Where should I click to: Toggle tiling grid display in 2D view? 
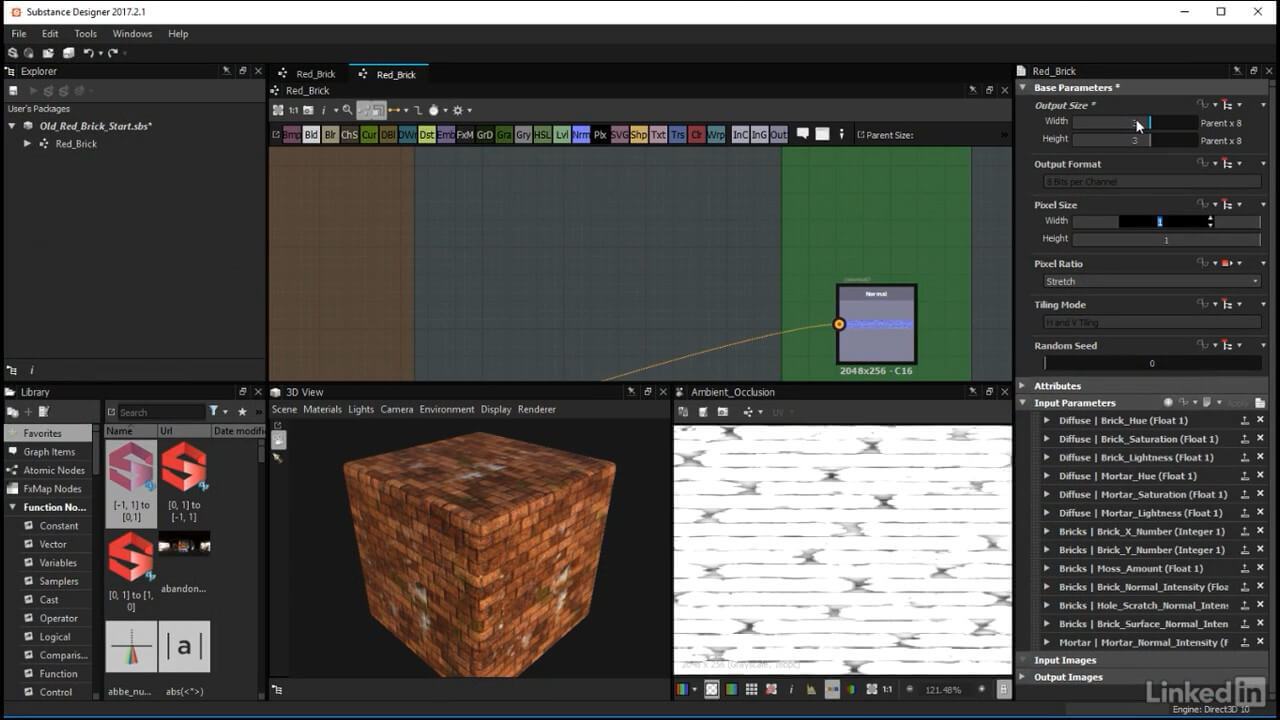[751, 690]
